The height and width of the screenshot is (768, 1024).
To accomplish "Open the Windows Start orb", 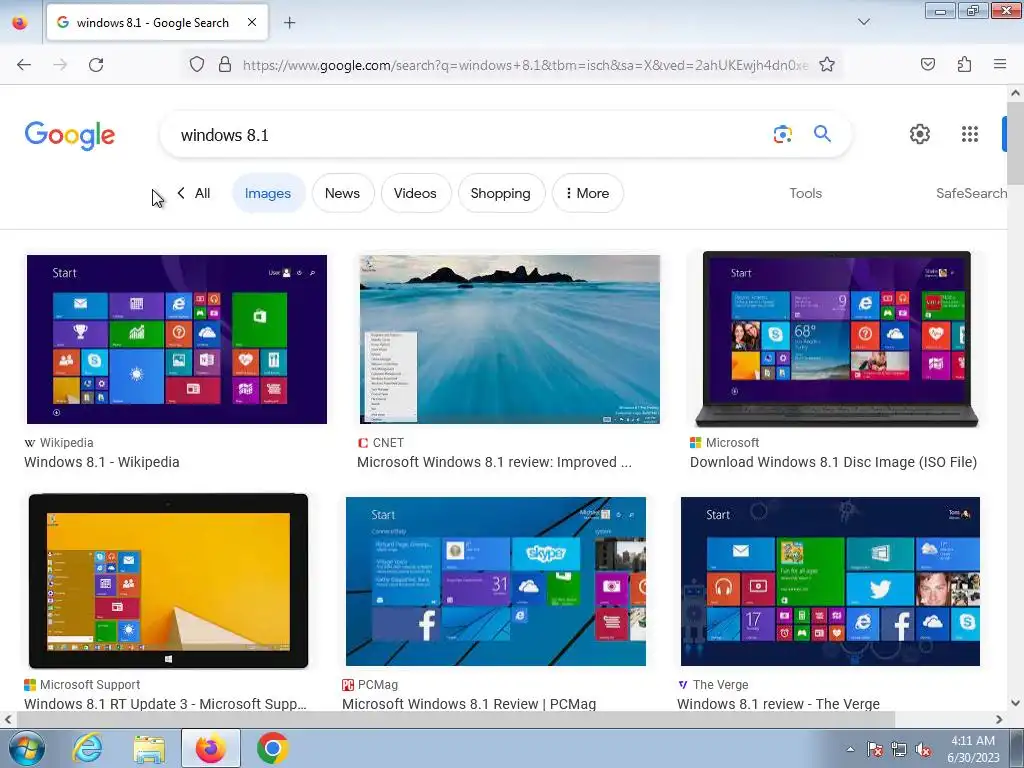I will click(x=26, y=748).
